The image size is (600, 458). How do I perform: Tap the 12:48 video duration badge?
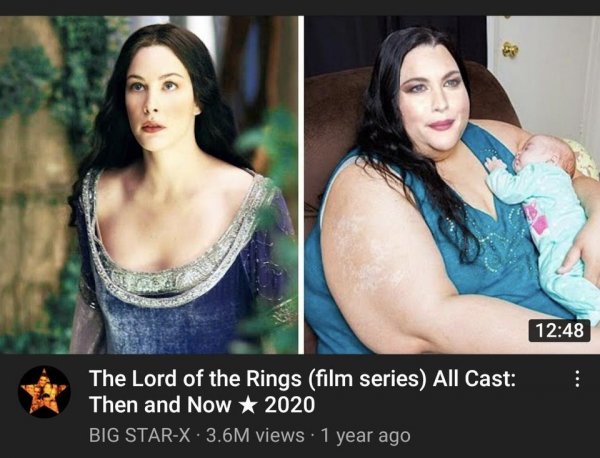(x=559, y=330)
